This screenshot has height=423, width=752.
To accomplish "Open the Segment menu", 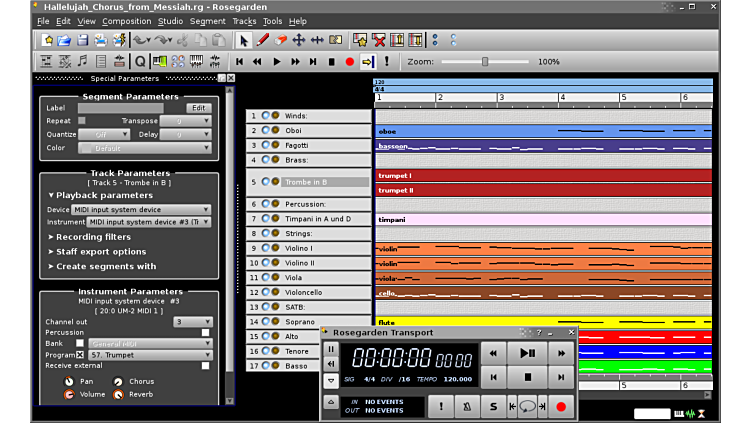I will (207, 21).
